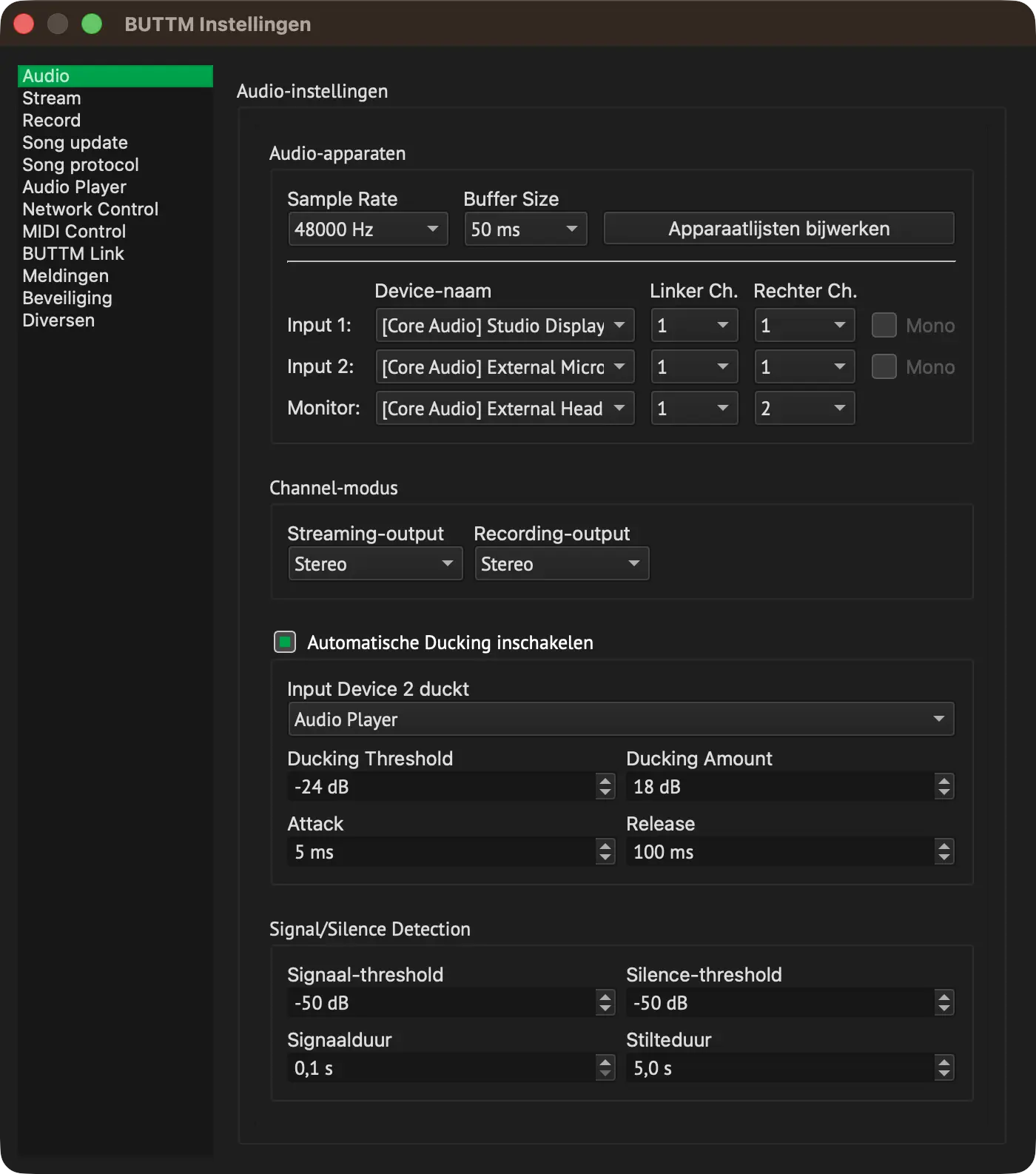This screenshot has width=1036, height=1174.
Task: Open Streaming-output channel mode dropdown
Action: click(x=375, y=563)
